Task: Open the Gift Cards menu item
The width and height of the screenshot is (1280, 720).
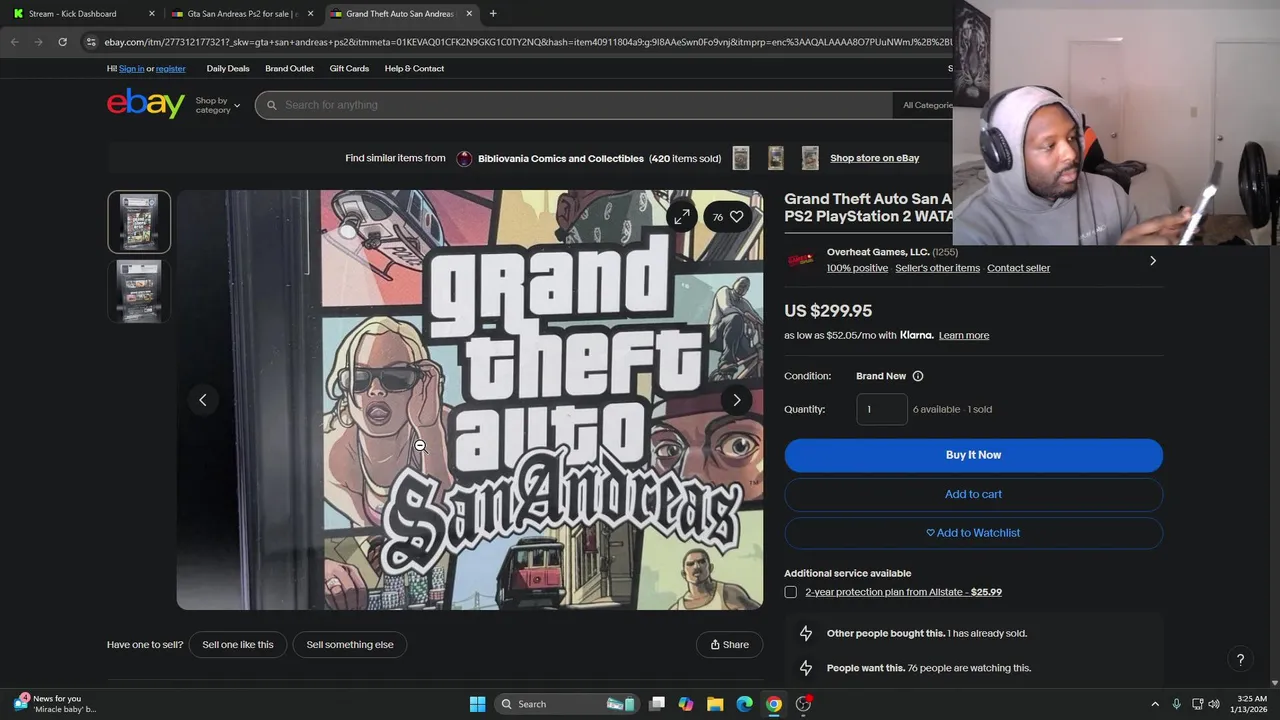Action: 349,68
